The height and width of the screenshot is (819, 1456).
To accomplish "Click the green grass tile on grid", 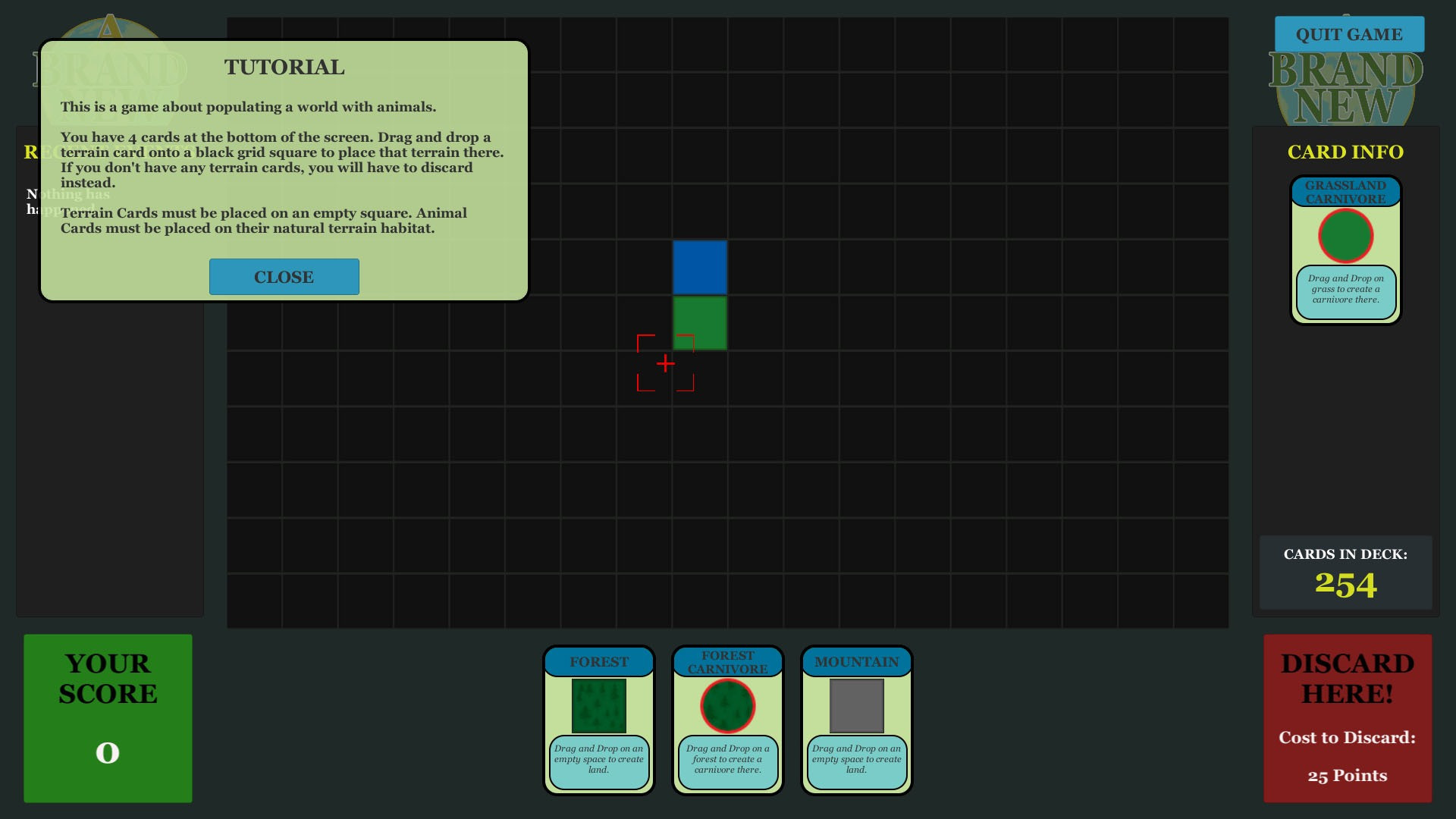I will click(700, 323).
